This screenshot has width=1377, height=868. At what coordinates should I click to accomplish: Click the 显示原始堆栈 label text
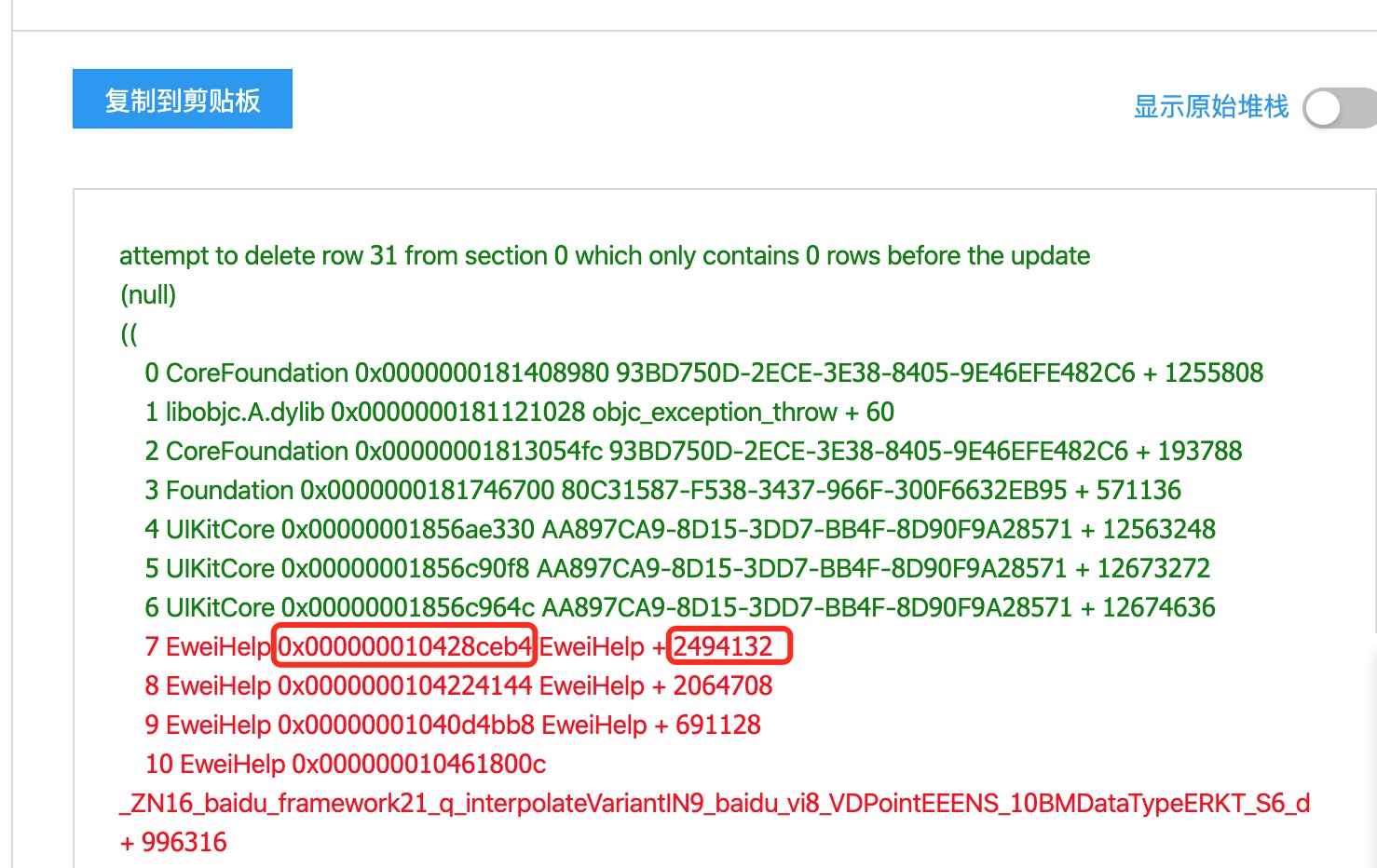coord(1211,106)
